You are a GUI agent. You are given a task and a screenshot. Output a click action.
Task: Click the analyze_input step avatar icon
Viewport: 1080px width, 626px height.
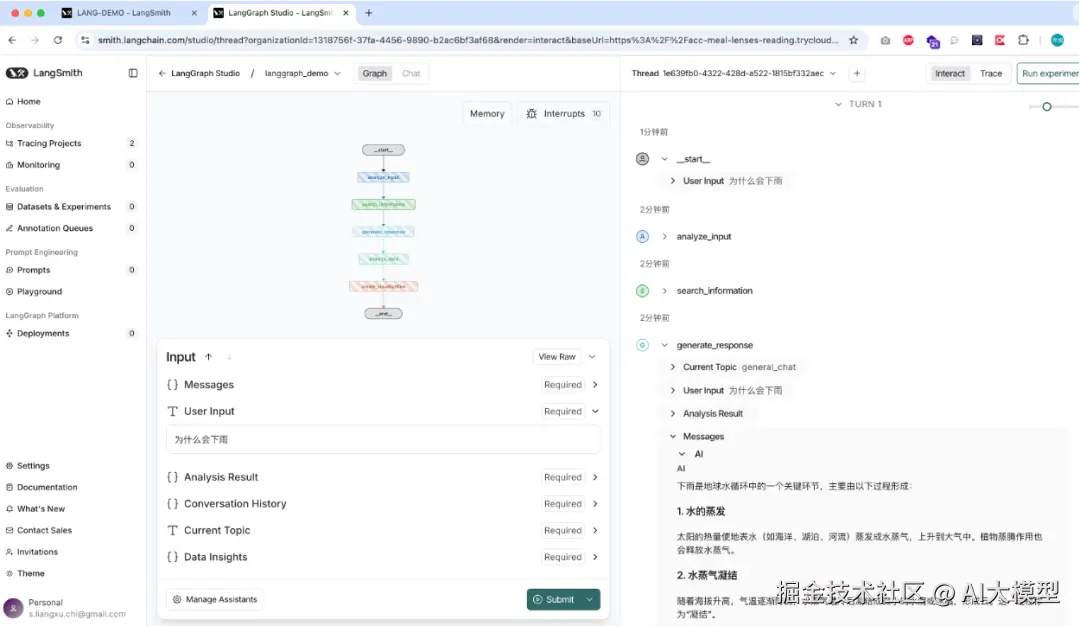(642, 236)
